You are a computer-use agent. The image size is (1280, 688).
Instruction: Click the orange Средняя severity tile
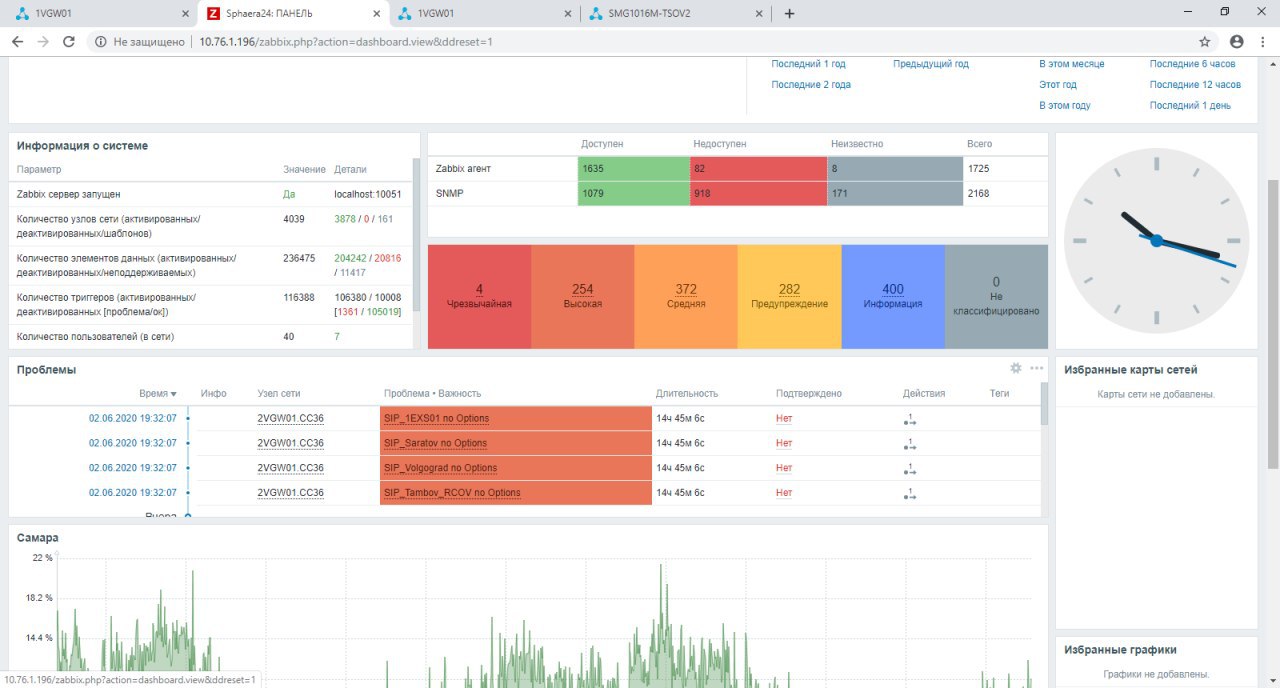coord(686,296)
